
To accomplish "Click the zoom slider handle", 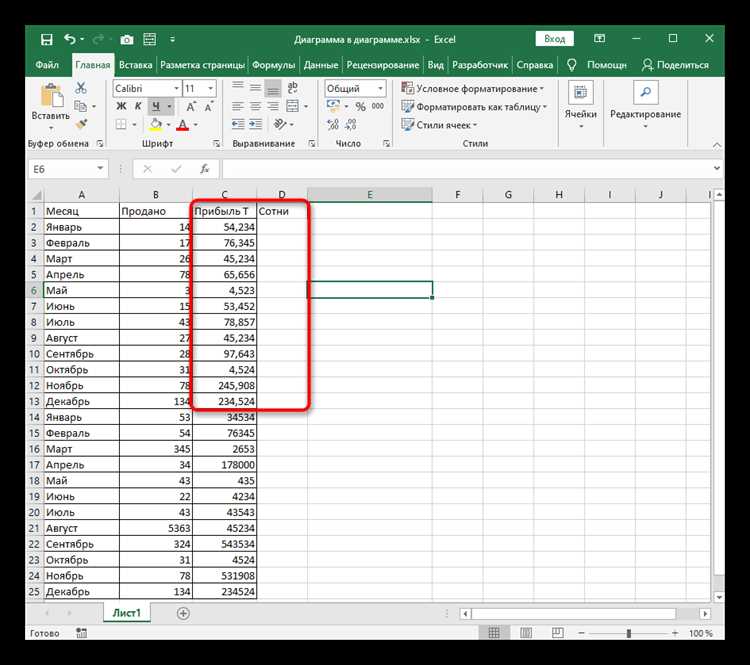I will click(x=629, y=633).
